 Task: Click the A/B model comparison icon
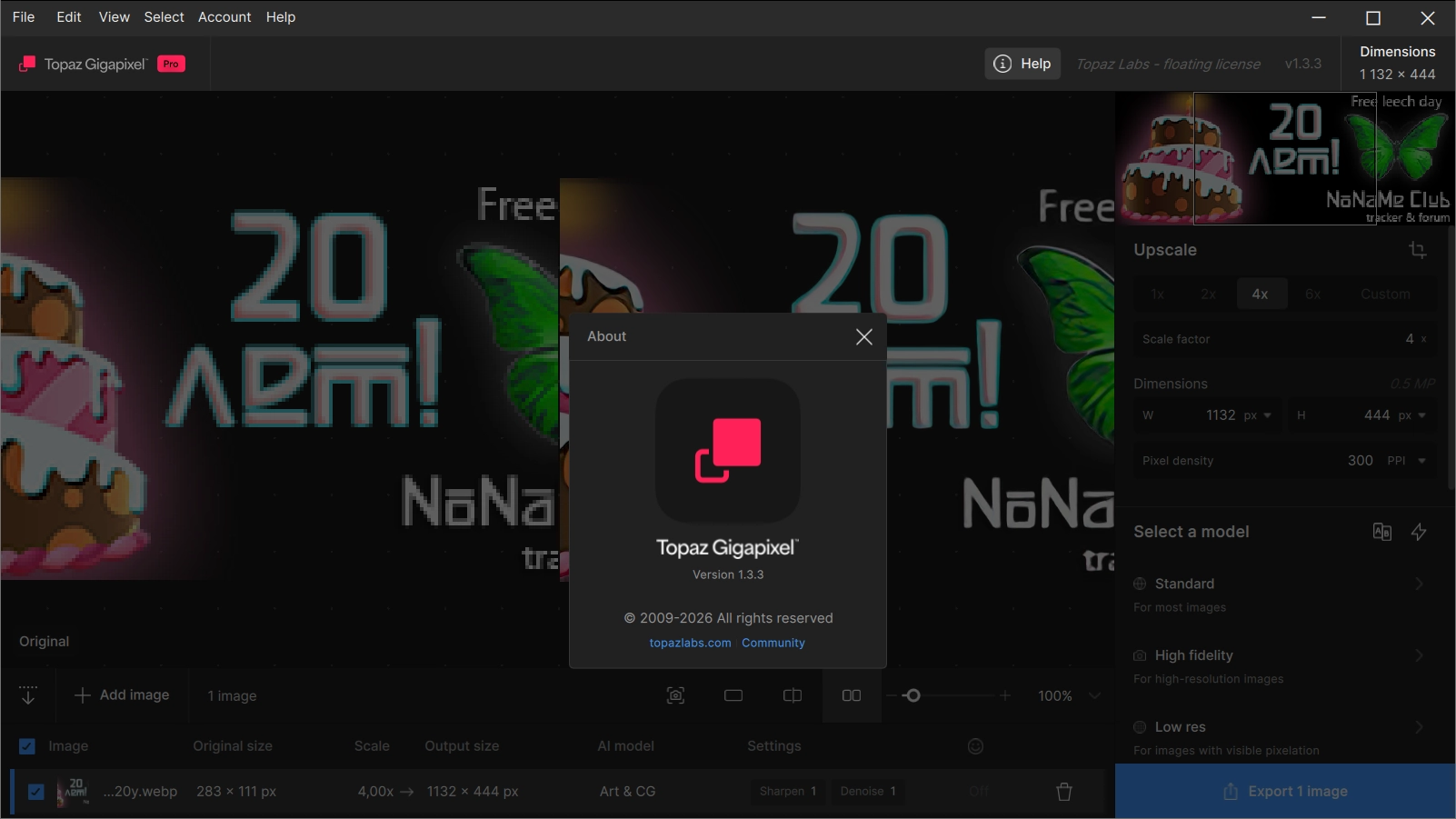[1382, 532]
